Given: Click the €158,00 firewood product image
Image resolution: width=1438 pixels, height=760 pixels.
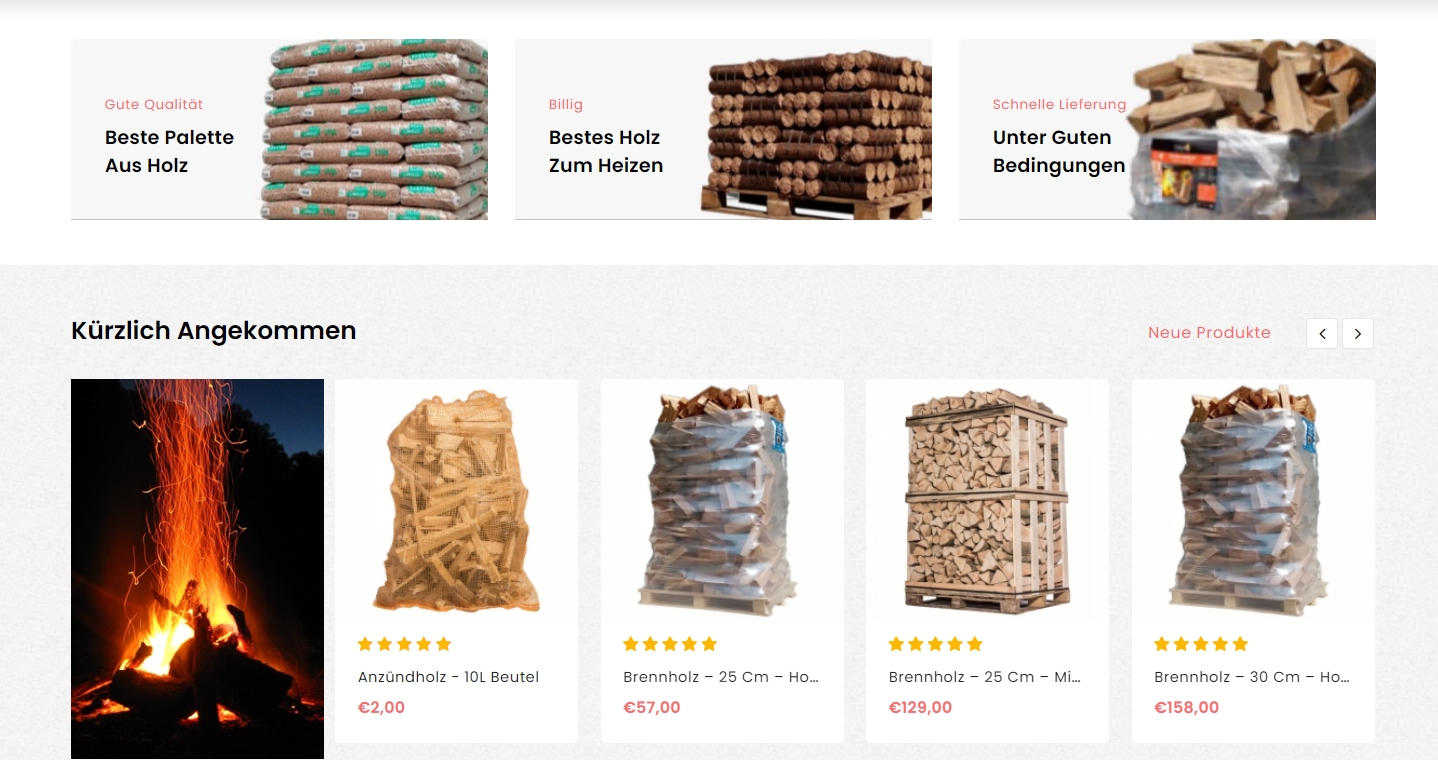Looking at the screenshot, I should [x=1253, y=500].
